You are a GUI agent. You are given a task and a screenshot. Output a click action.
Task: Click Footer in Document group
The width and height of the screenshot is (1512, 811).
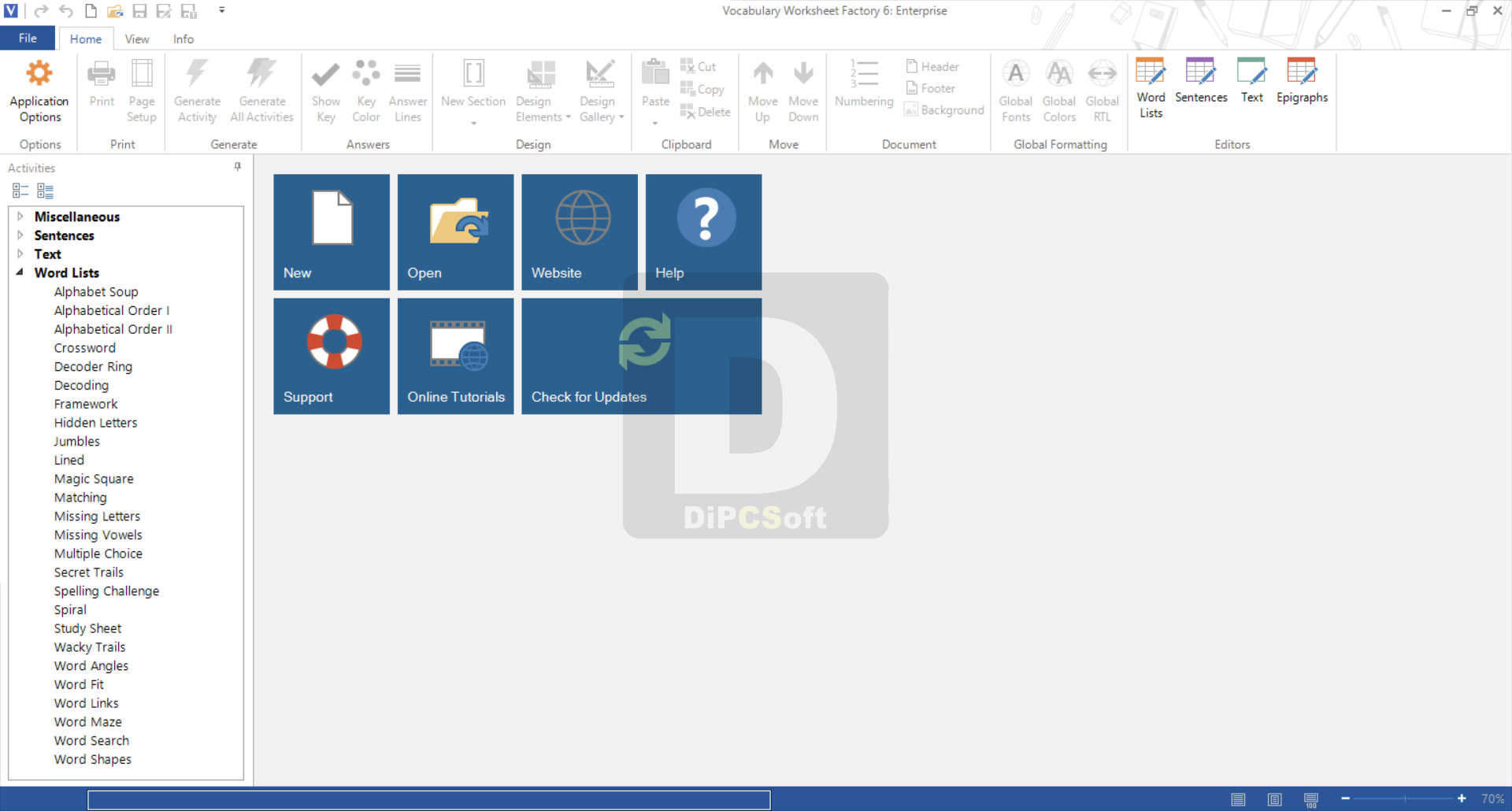pyautogui.click(x=930, y=88)
